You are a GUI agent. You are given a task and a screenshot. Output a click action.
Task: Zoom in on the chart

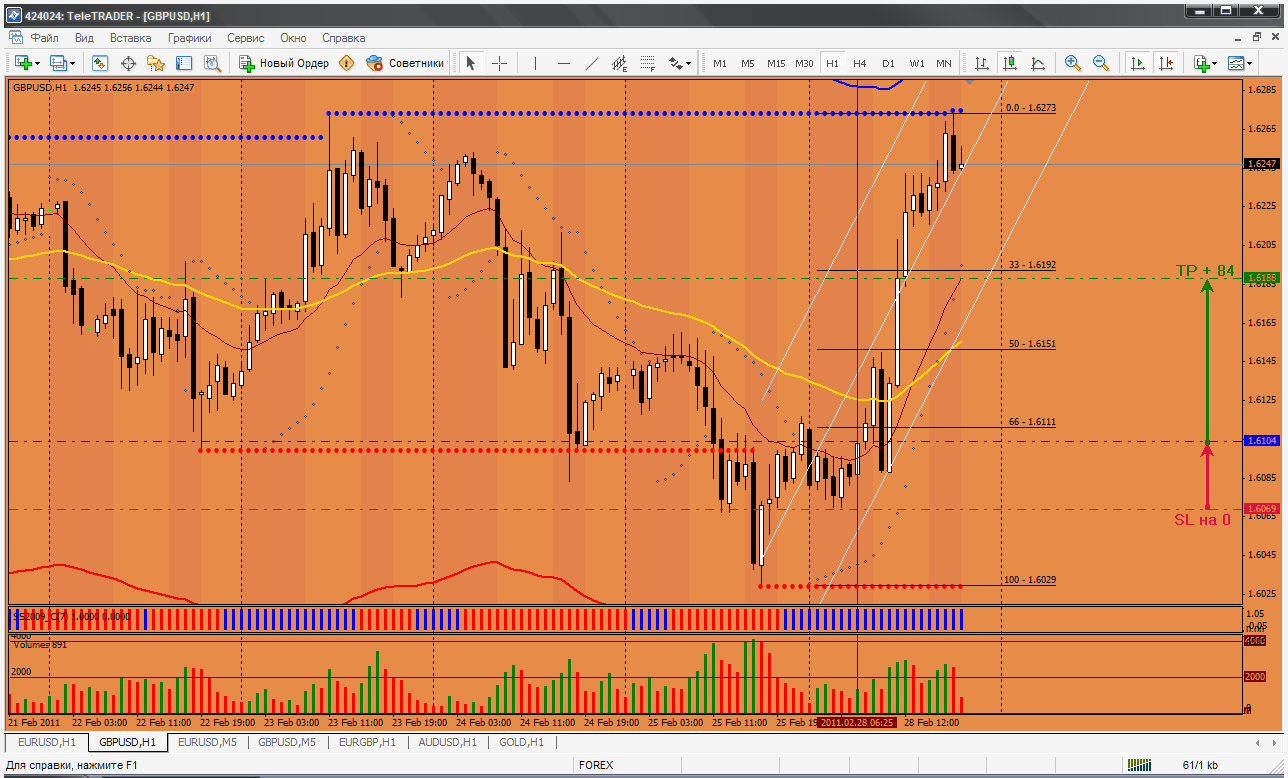[1073, 63]
